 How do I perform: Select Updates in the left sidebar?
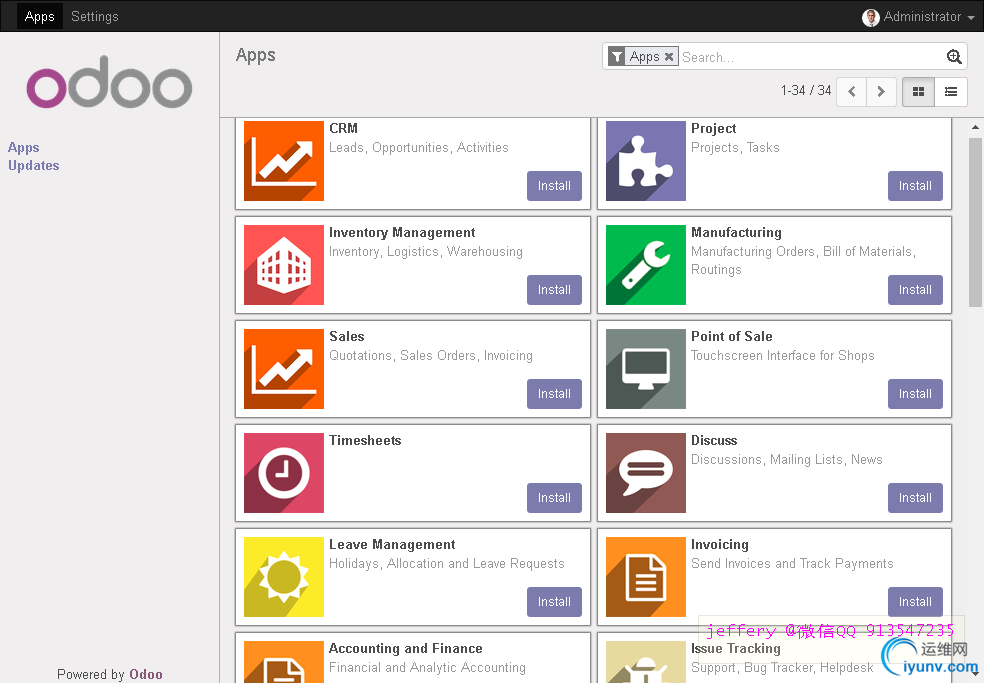pyautogui.click(x=34, y=166)
